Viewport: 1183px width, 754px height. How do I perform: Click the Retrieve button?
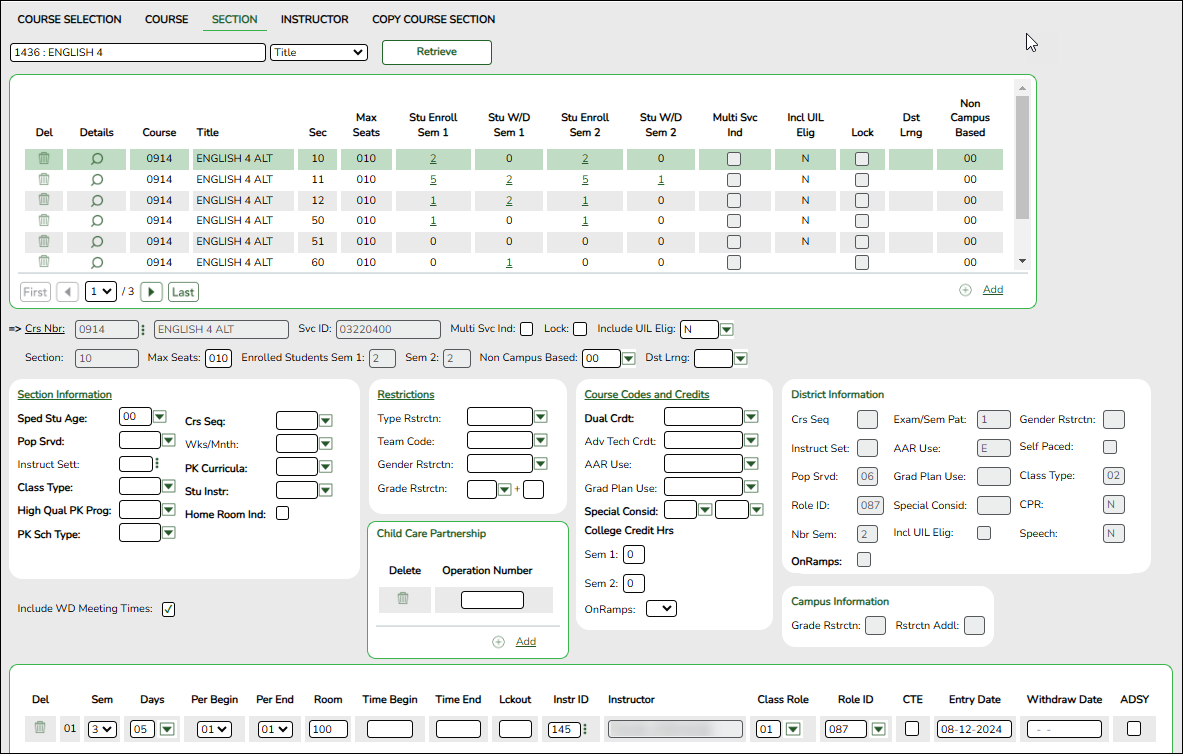coord(436,52)
